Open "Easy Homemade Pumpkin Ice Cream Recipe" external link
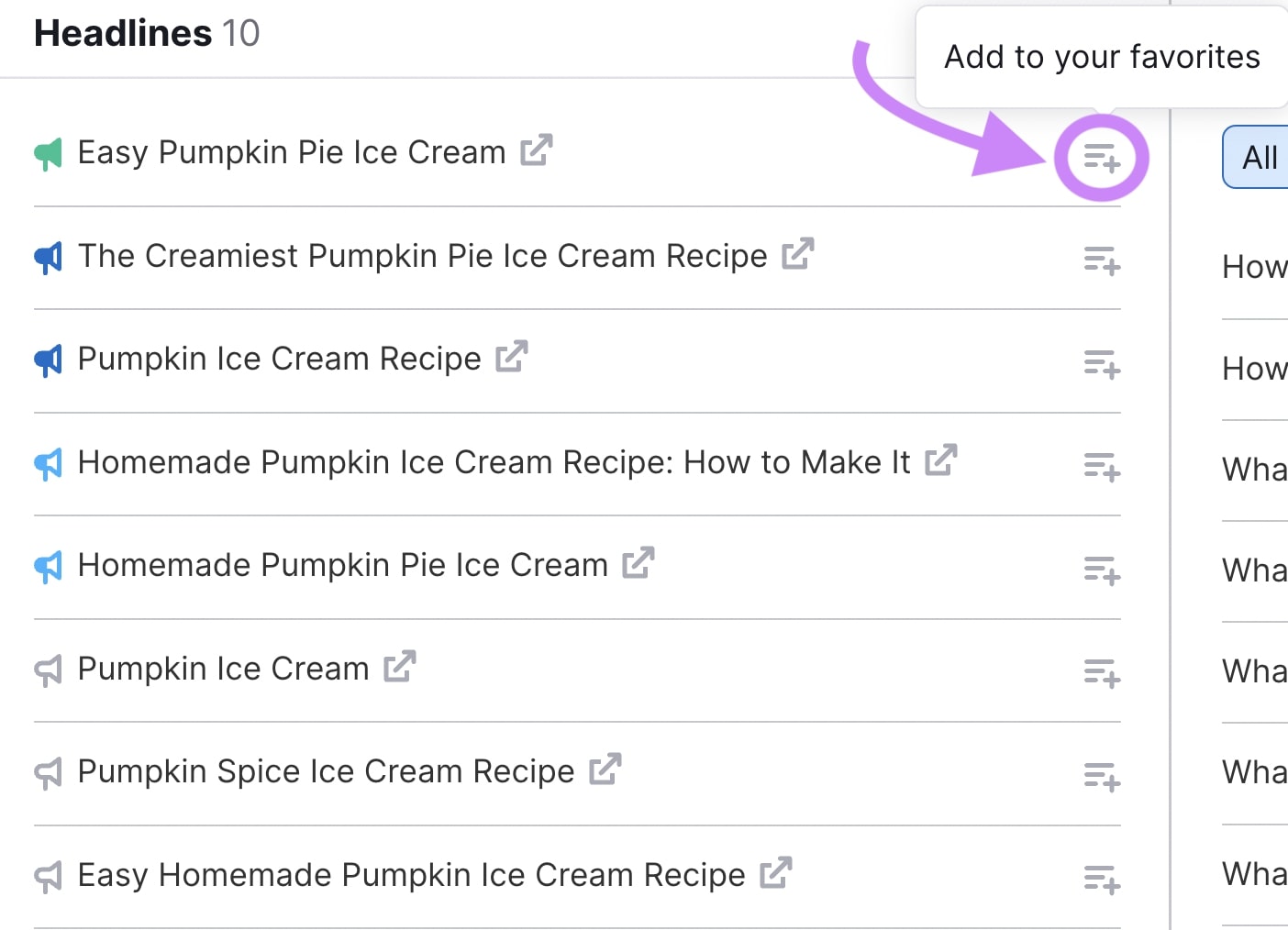The width and height of the screenshot is (1288, 930). (775, 871)
